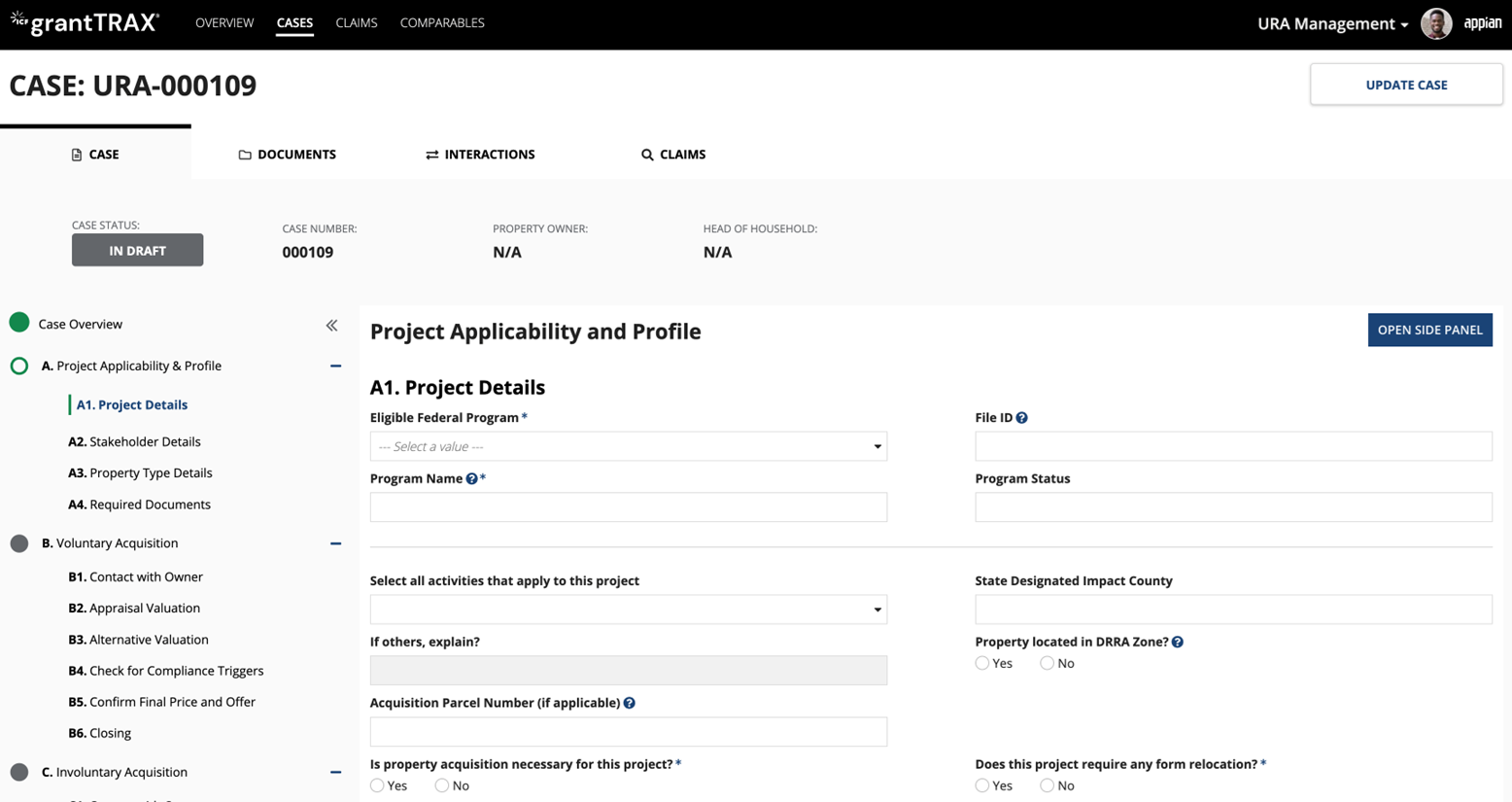
Task: Open URA Management dropdown menu
Action: click(1332, 23)
